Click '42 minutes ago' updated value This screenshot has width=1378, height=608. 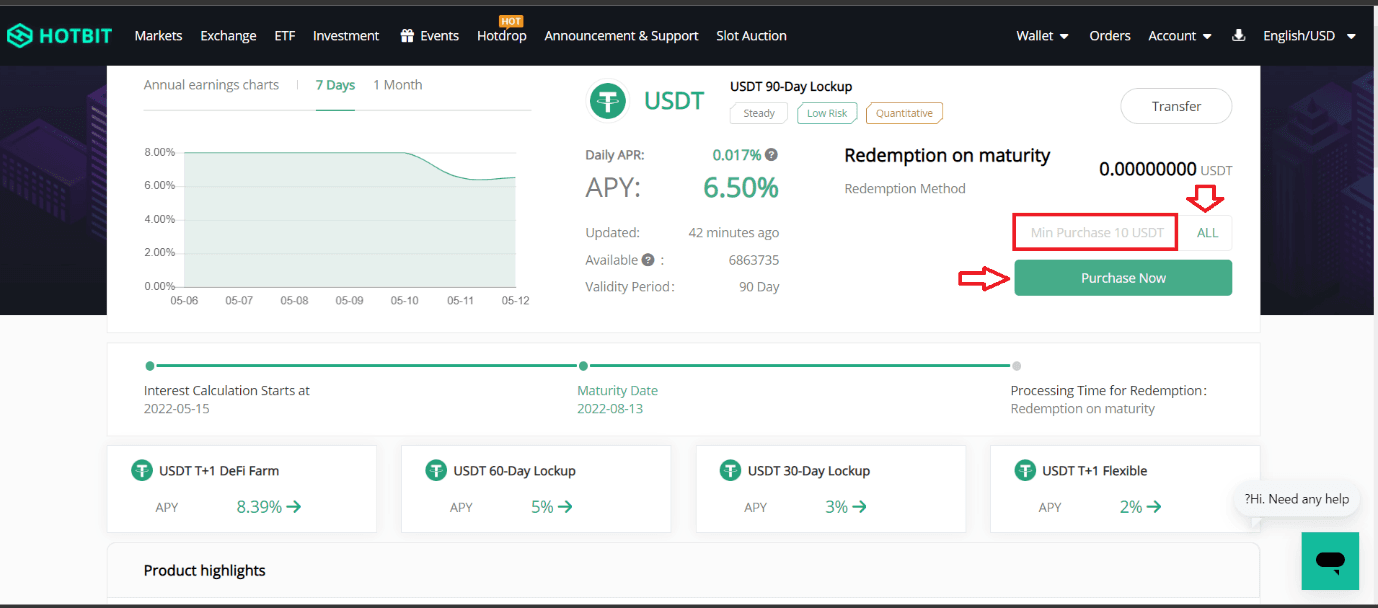[x=734, y=233]
